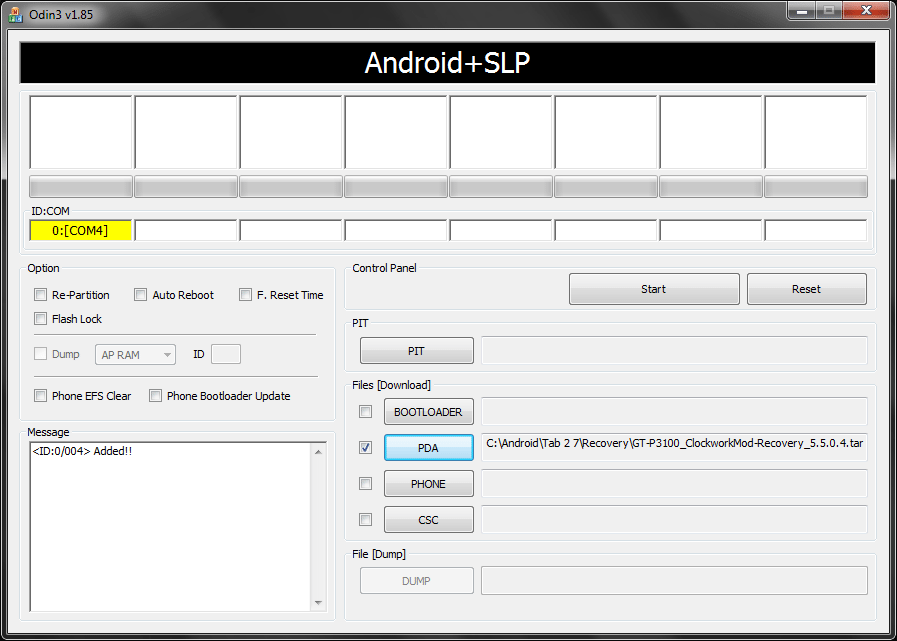Viewport: 897px width, 641px height.
Task: Click the ID input field
Action: [x=226, y=354]
